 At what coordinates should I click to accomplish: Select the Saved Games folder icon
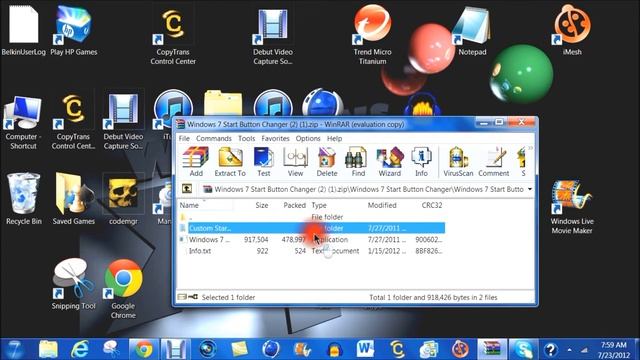click(73, 199)
